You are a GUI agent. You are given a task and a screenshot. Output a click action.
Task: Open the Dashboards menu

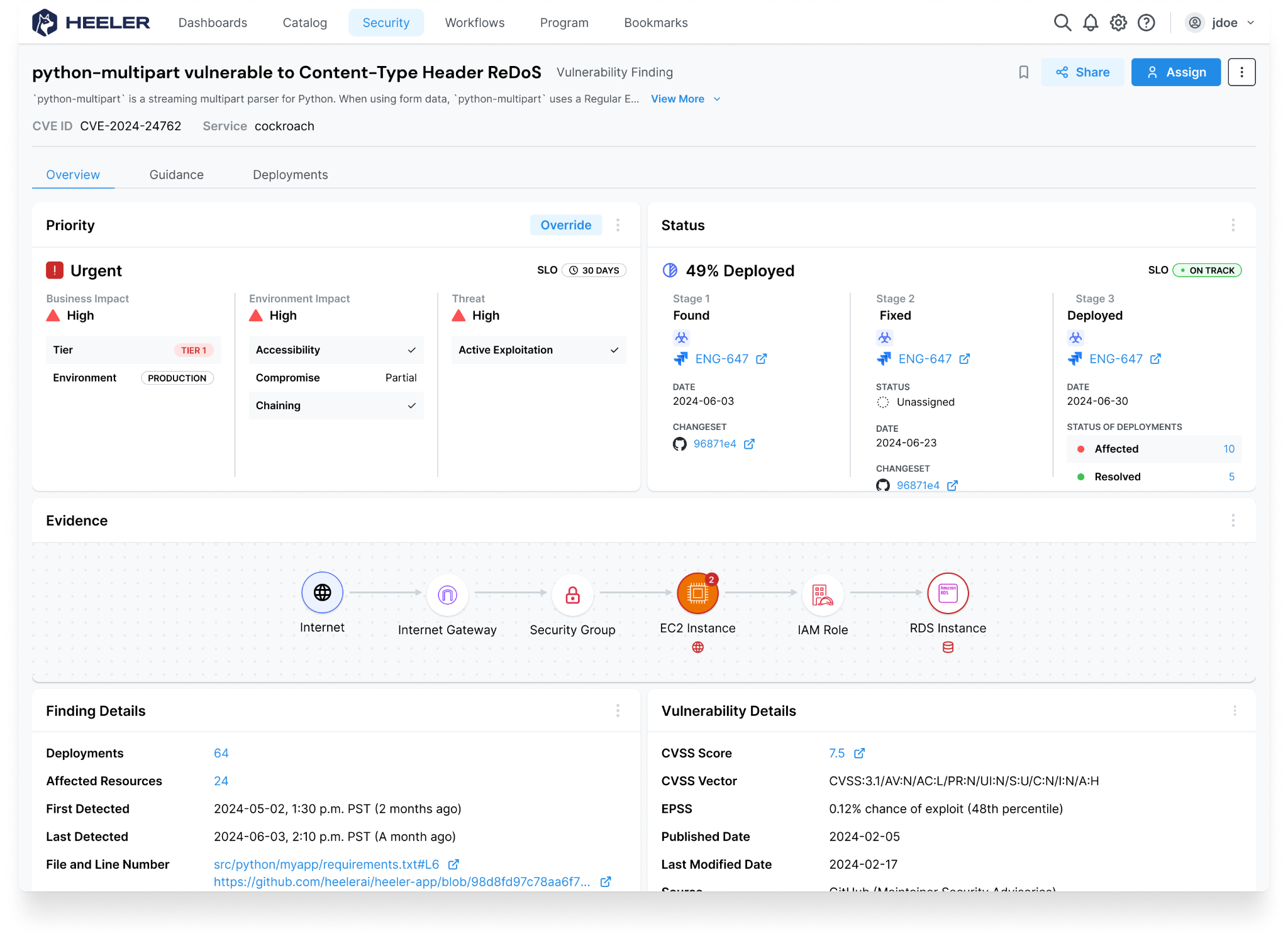pyautogui.click(x=213, y=23)
